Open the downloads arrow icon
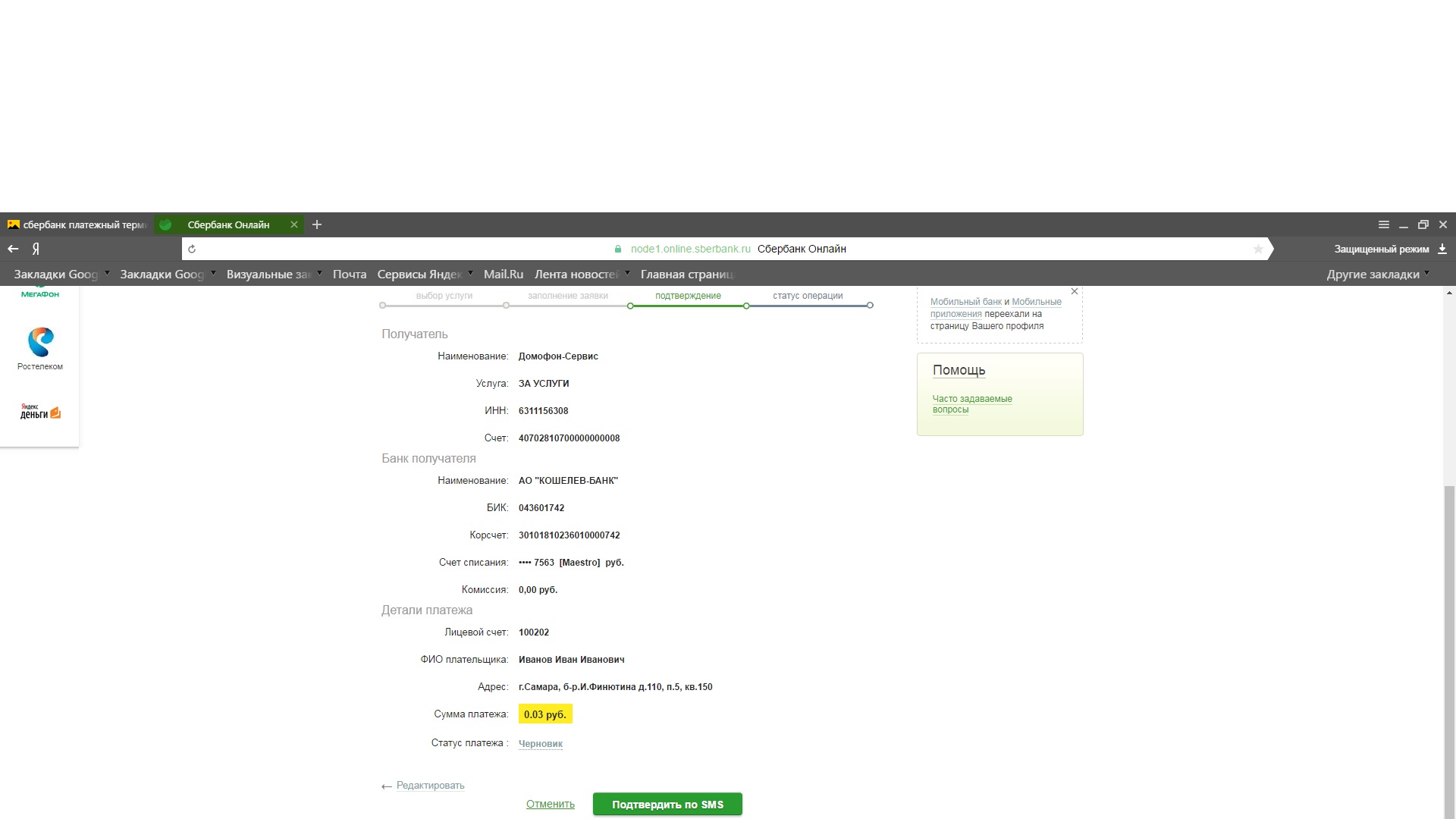Viewport: 1456px width, 819px height. [1442, 249]
